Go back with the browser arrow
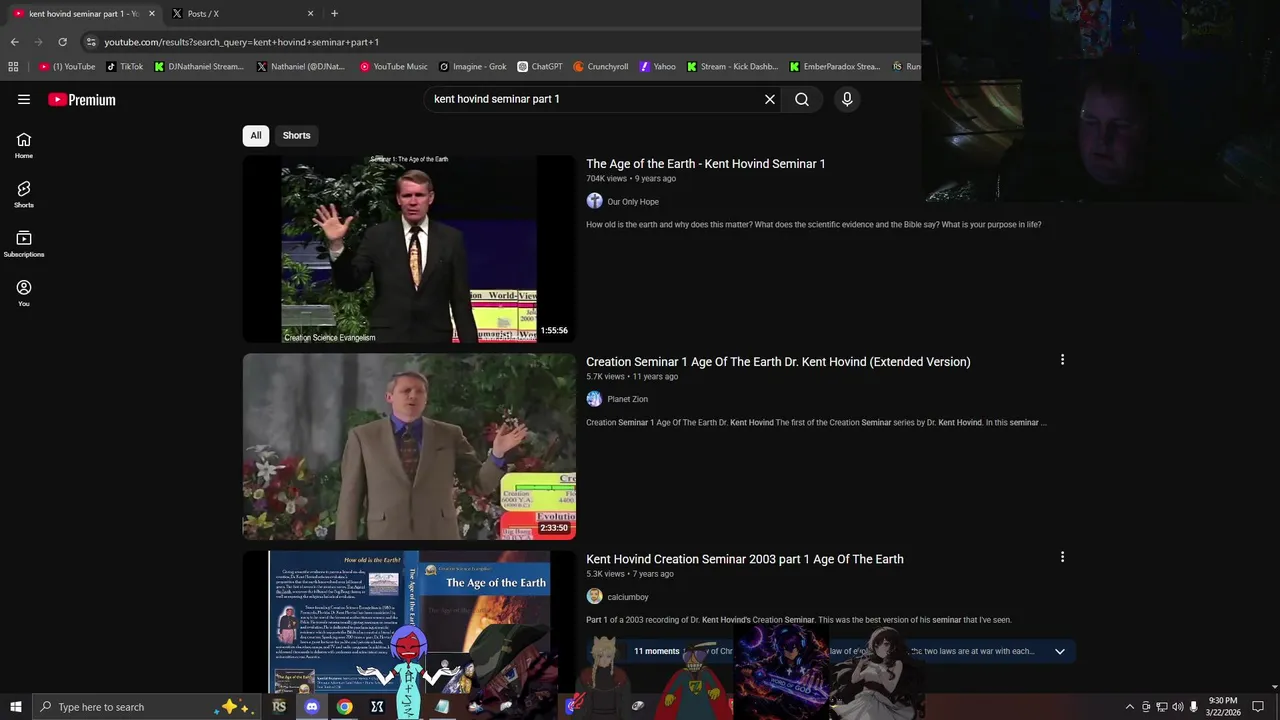 [x=14, y=42]
